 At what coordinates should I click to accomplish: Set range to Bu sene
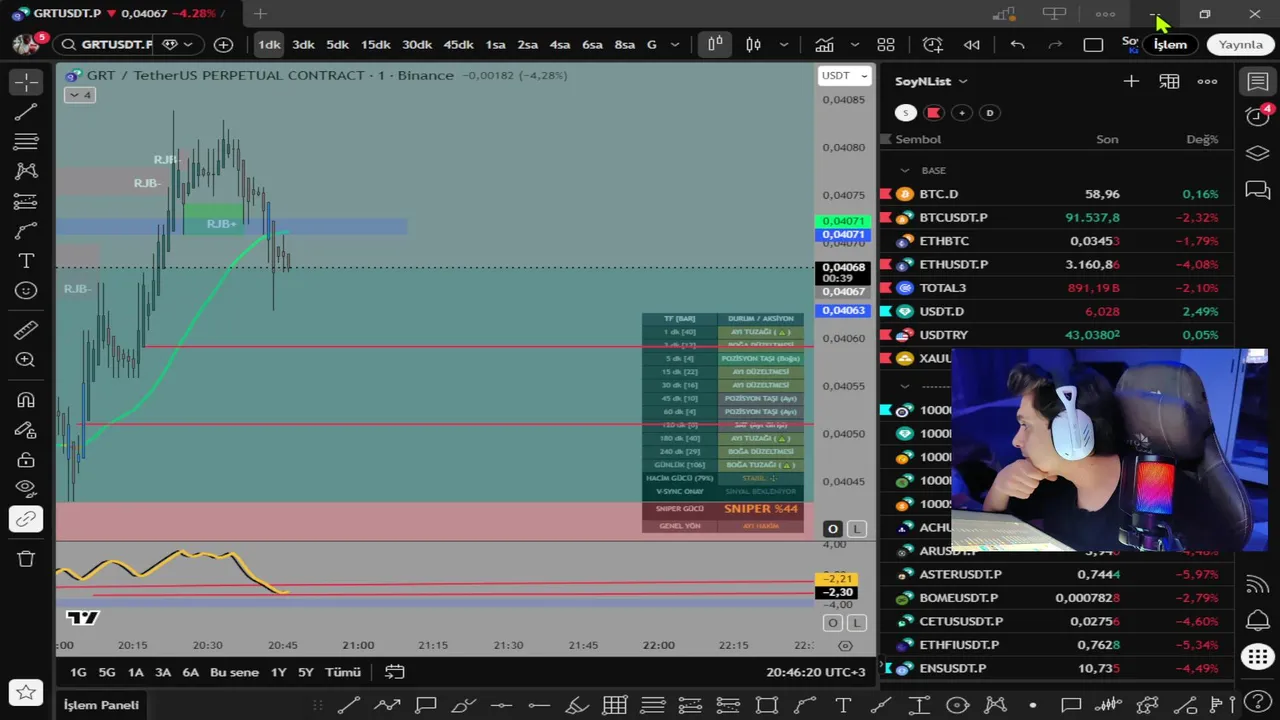pyautogui.click(x=234, y=672)
